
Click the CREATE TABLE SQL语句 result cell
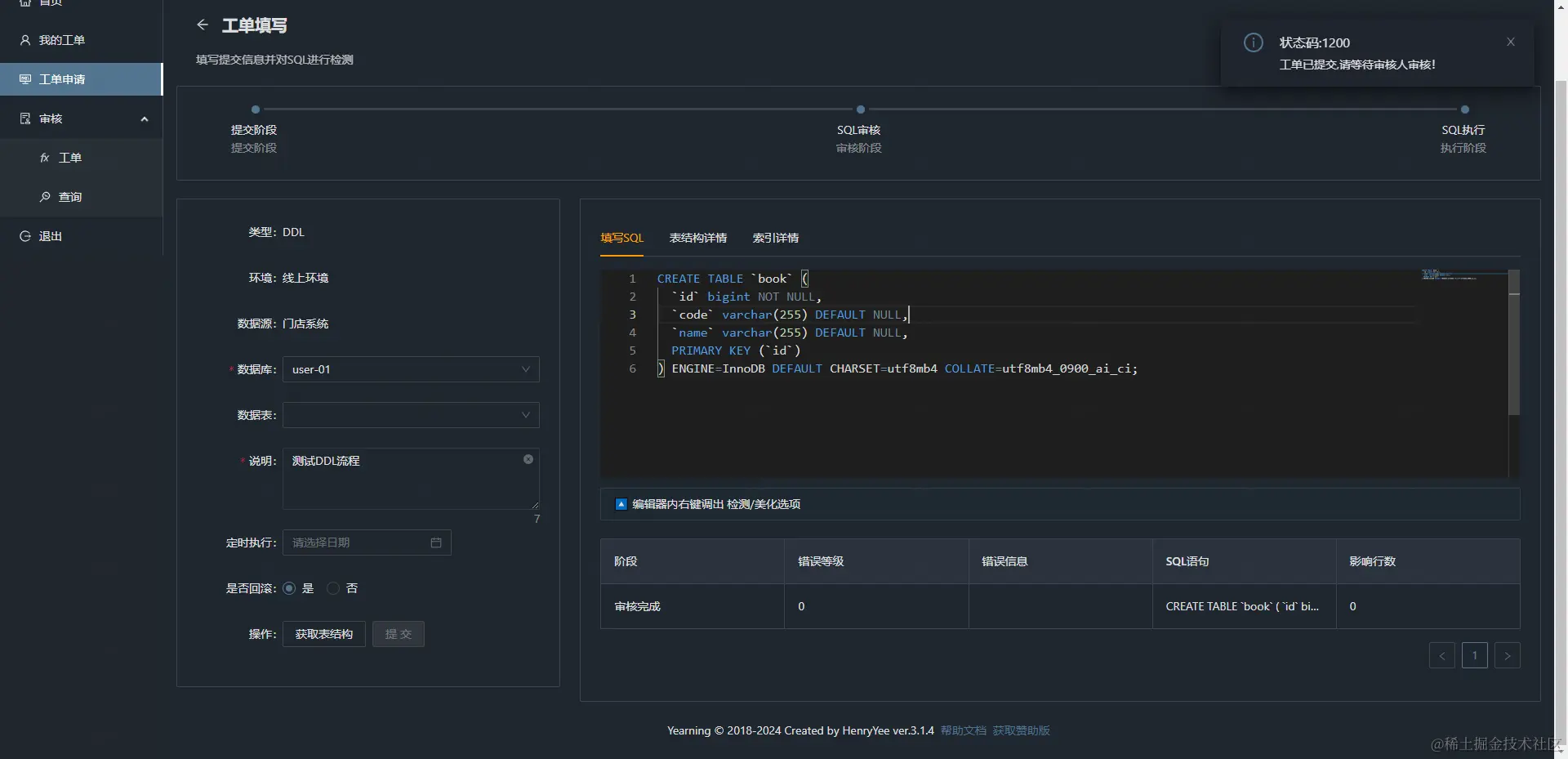1245,606
